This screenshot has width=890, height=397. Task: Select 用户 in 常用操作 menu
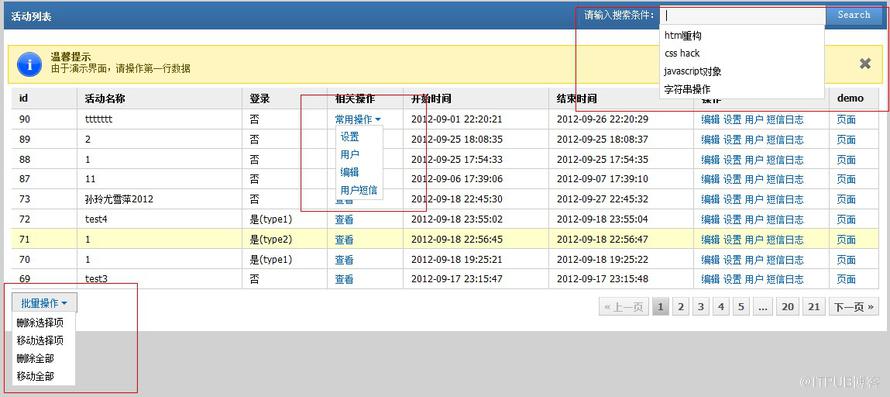(x=350, y=154)
